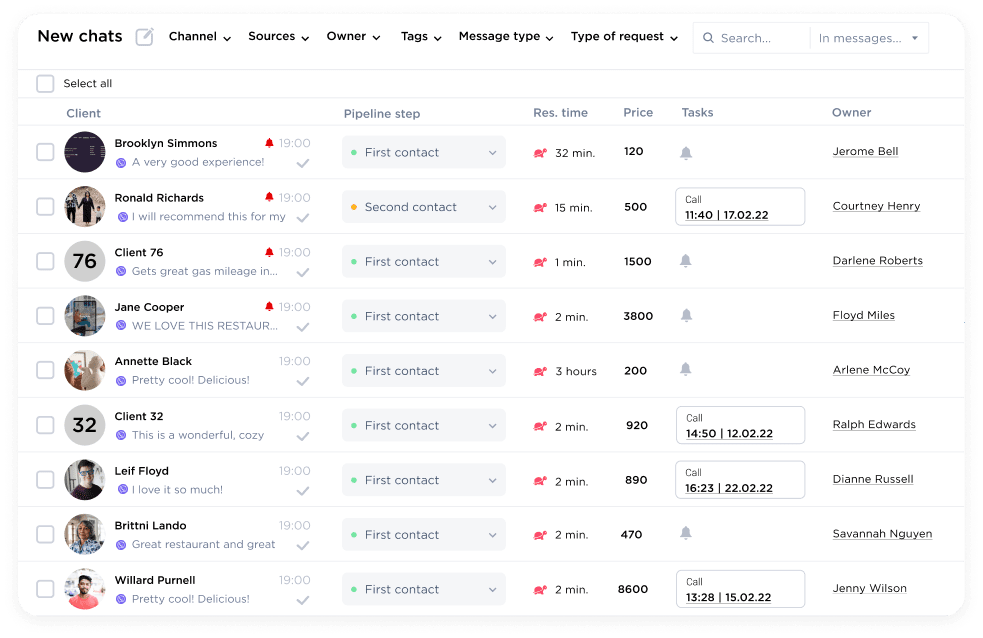Screen dimensions: 983x638
Task: Click the bell icon in Brittni Lando's Tasks column
Action: tap(686, 534)
